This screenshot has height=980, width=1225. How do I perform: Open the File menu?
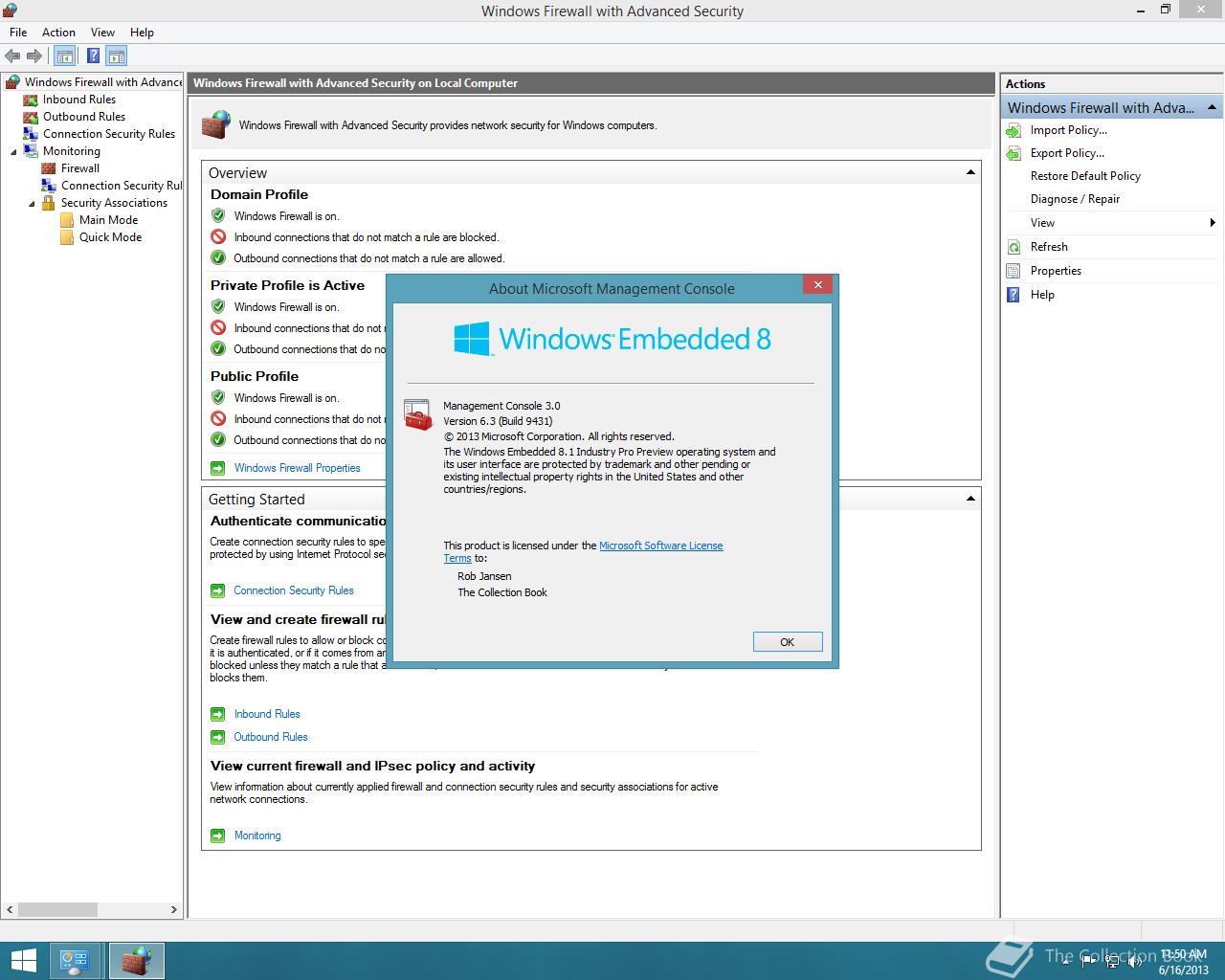coord(18,32)
